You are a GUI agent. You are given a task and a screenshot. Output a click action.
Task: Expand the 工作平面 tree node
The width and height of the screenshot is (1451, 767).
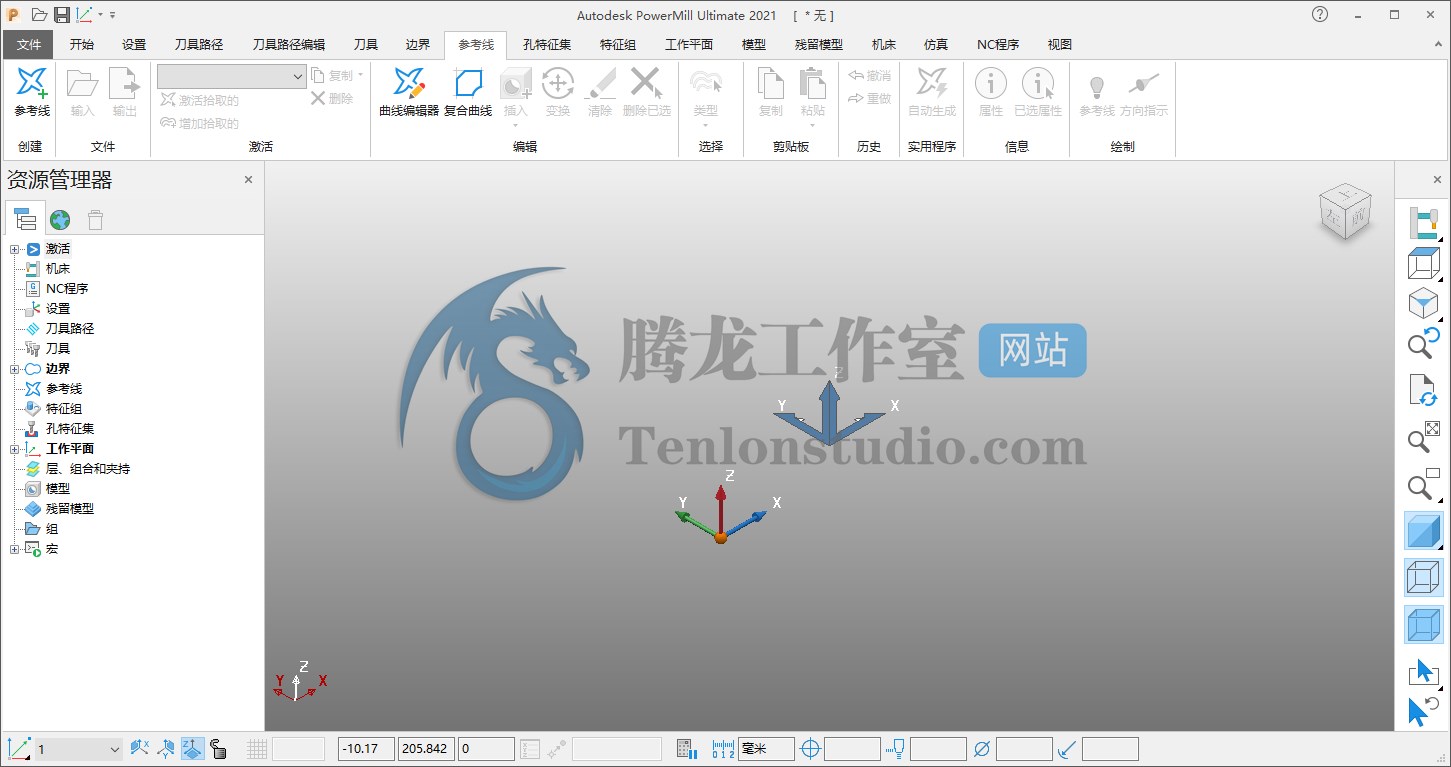pyautogui.click(x=14, y=449)
